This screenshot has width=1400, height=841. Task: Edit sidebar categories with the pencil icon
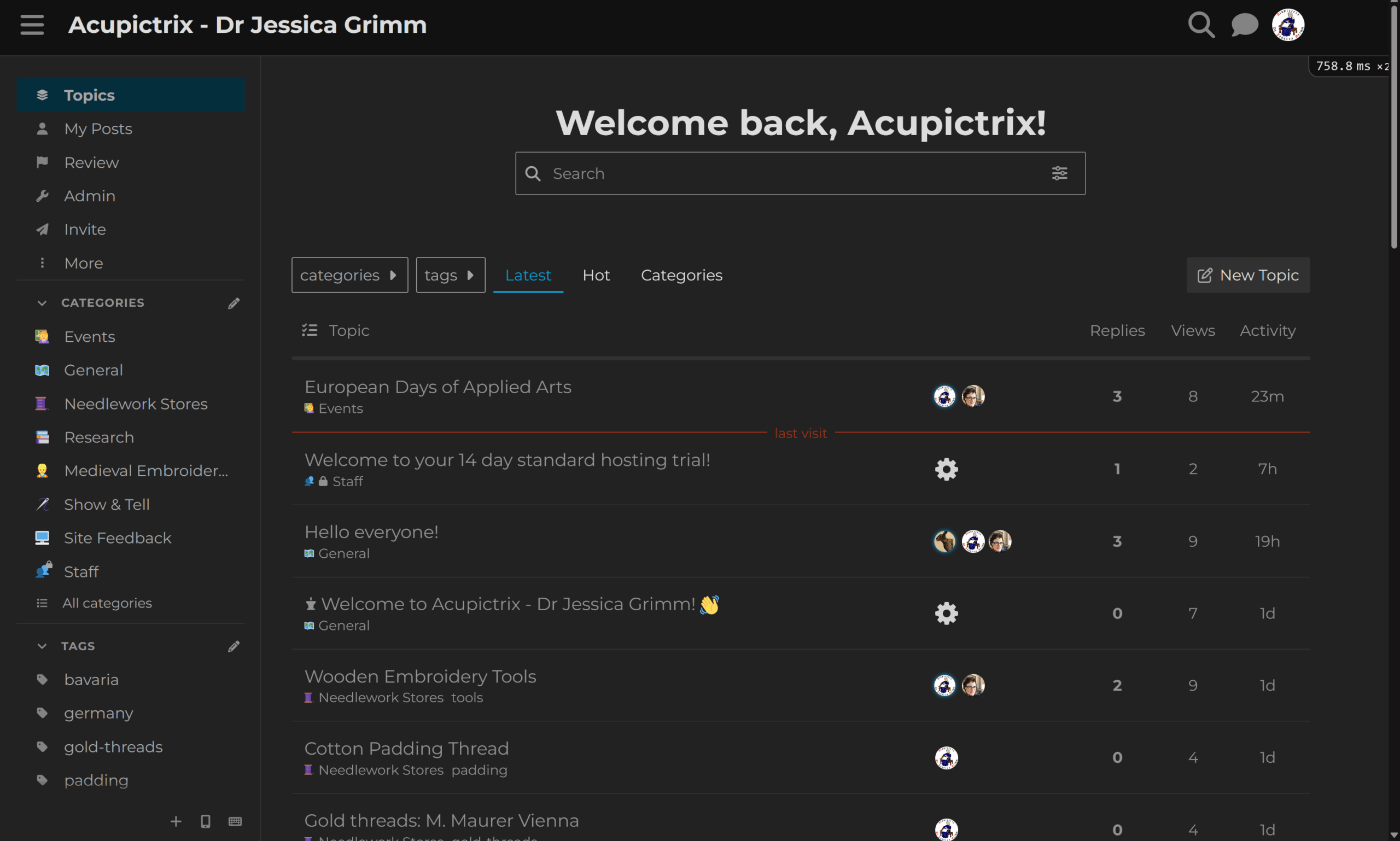[234, 302]
